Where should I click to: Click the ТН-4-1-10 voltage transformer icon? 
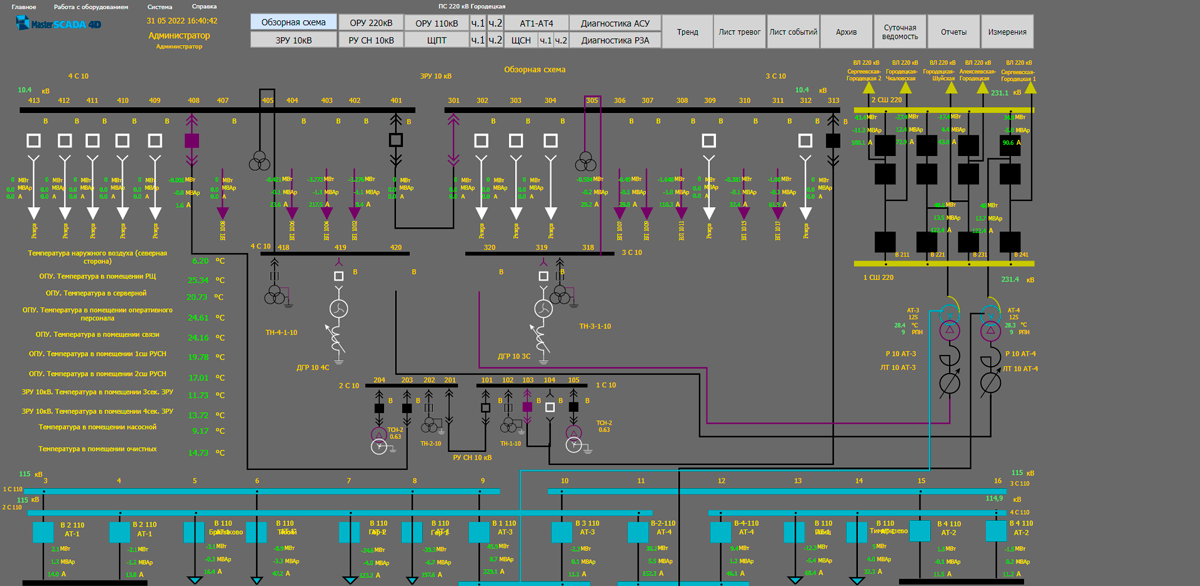pyautogui.click(x=272, y=292)
